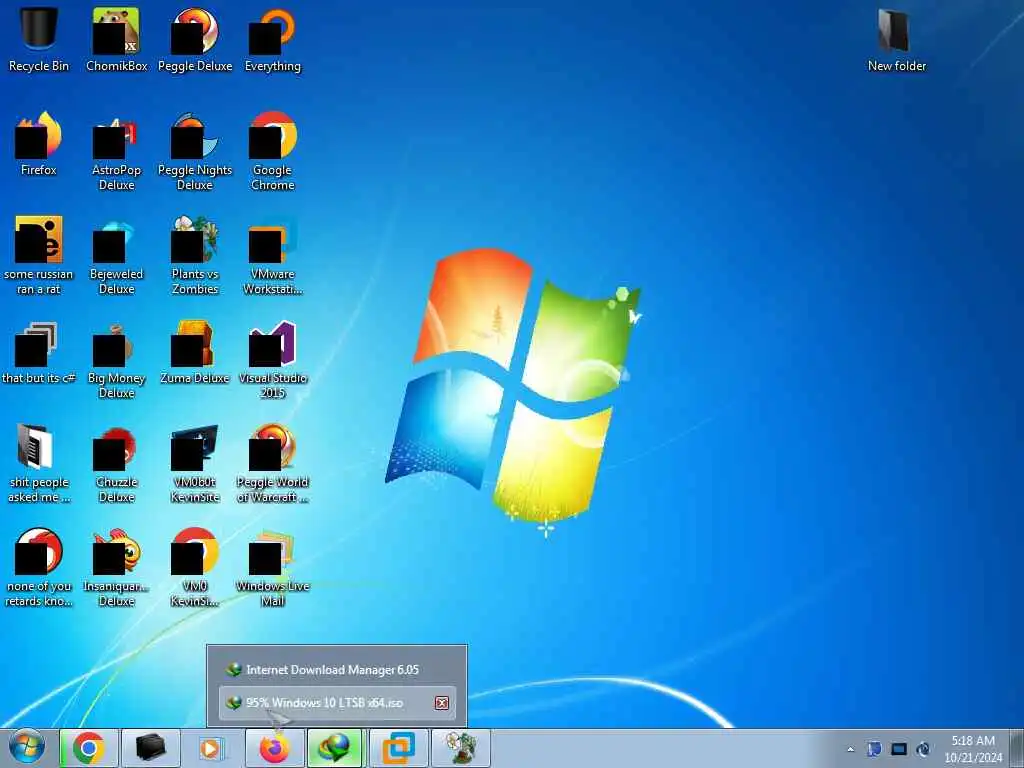
Task: Switch to VMware Workstation in taskbar
Action: (398, 748)
